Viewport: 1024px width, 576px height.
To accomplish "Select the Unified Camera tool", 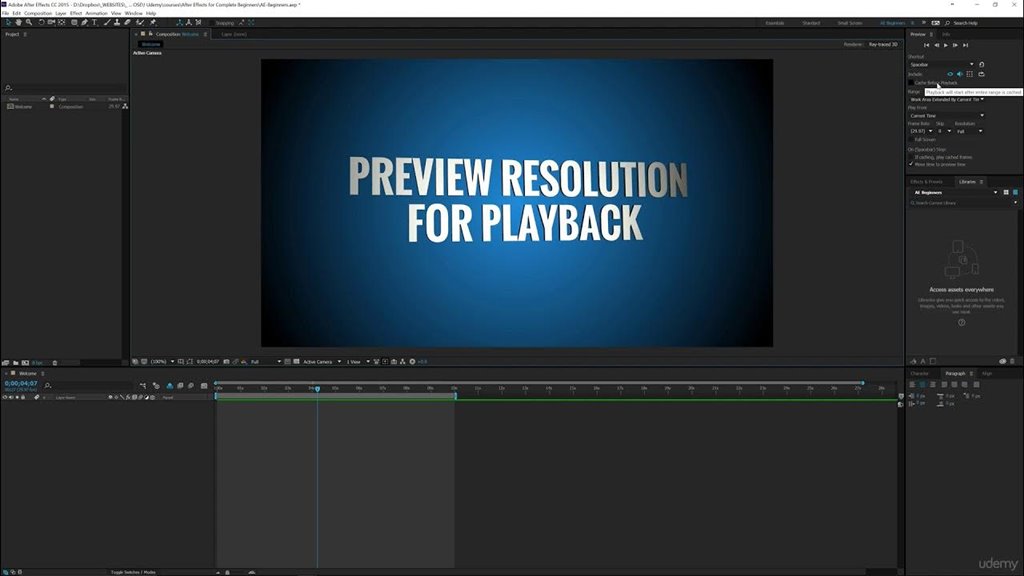I will pyautogui.click(x=52, y=22).
